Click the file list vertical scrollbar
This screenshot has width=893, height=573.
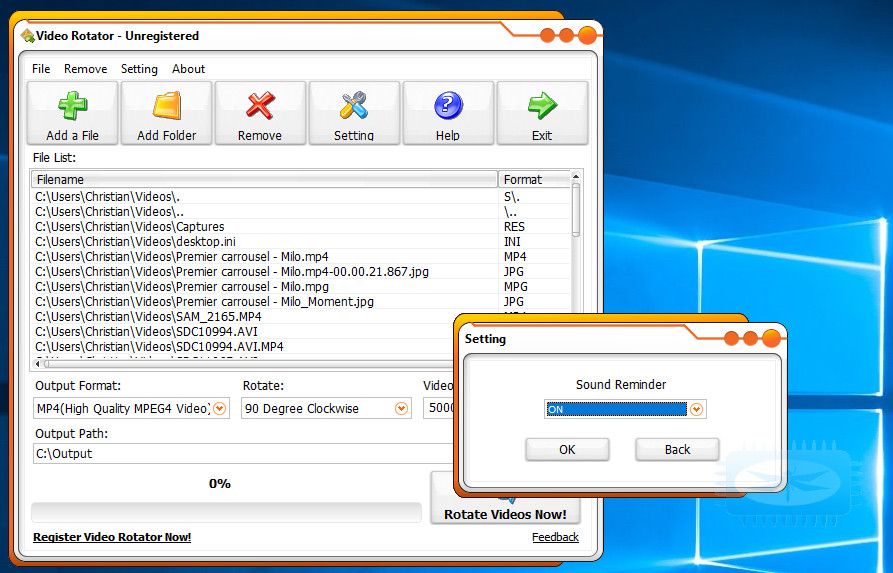(x=576, y=210)
